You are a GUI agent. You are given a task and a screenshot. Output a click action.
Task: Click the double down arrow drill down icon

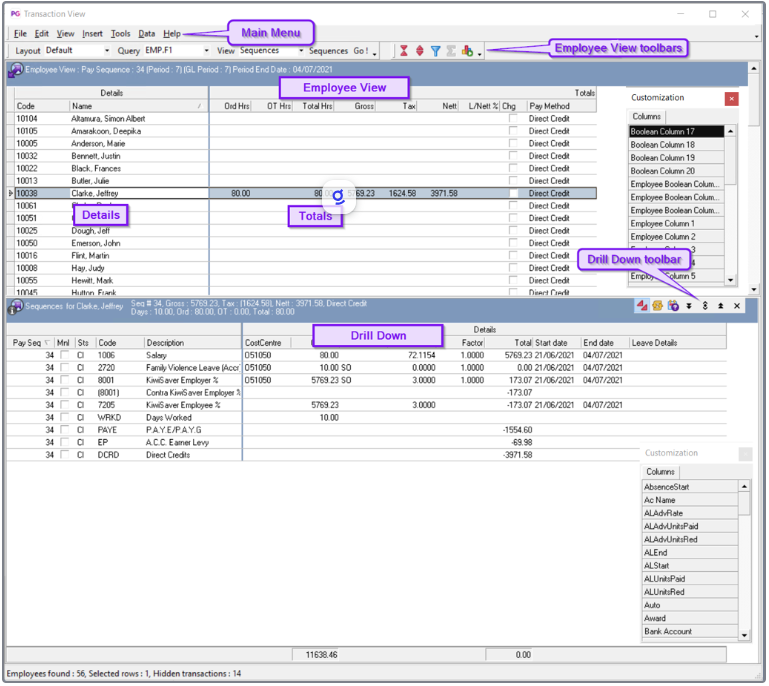point(689,306)
